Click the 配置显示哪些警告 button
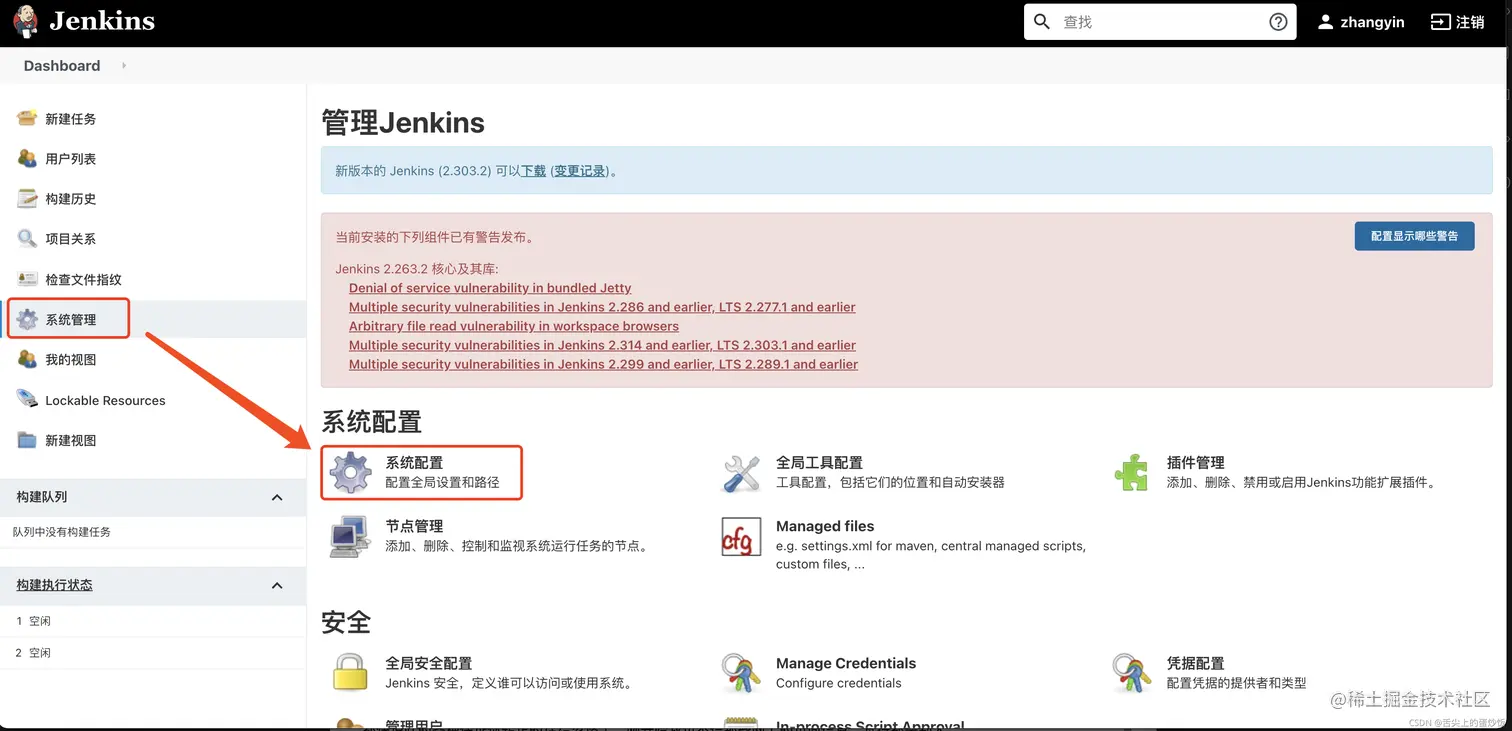 tap(1414, 236)
